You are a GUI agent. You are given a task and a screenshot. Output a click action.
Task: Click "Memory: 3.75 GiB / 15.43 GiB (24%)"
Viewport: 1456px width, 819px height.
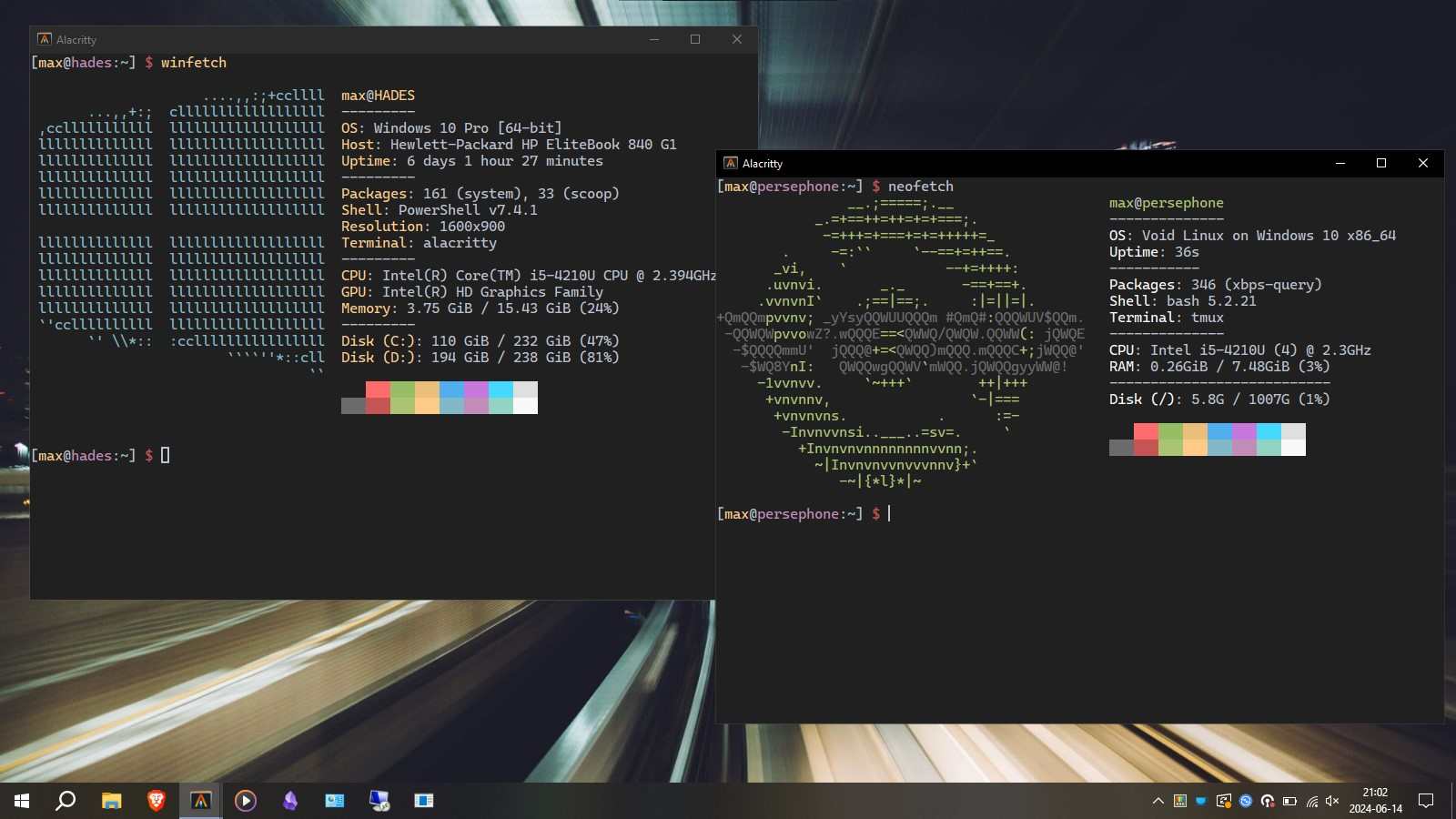coord(480,308)
